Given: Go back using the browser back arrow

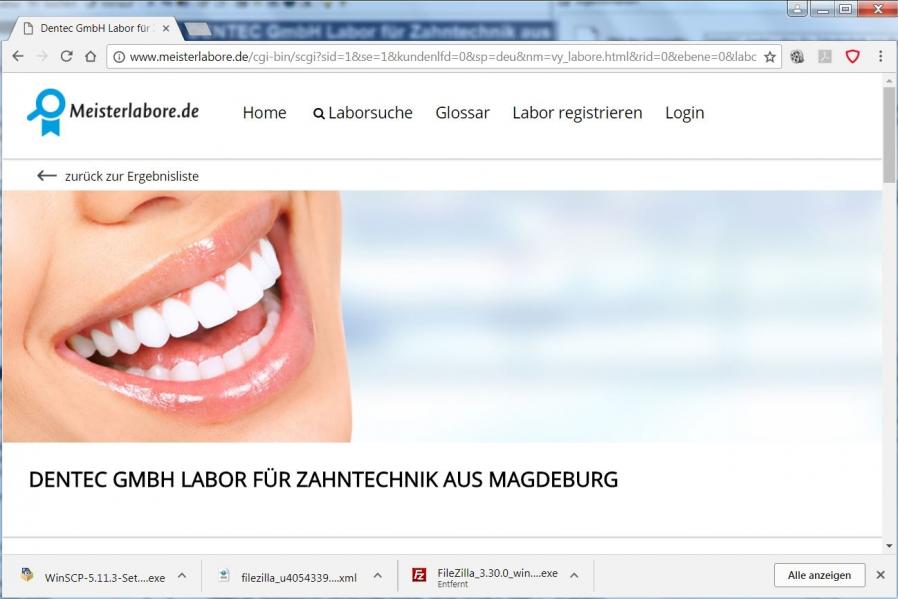Looking at the screenshot, I should click(18, 56).
